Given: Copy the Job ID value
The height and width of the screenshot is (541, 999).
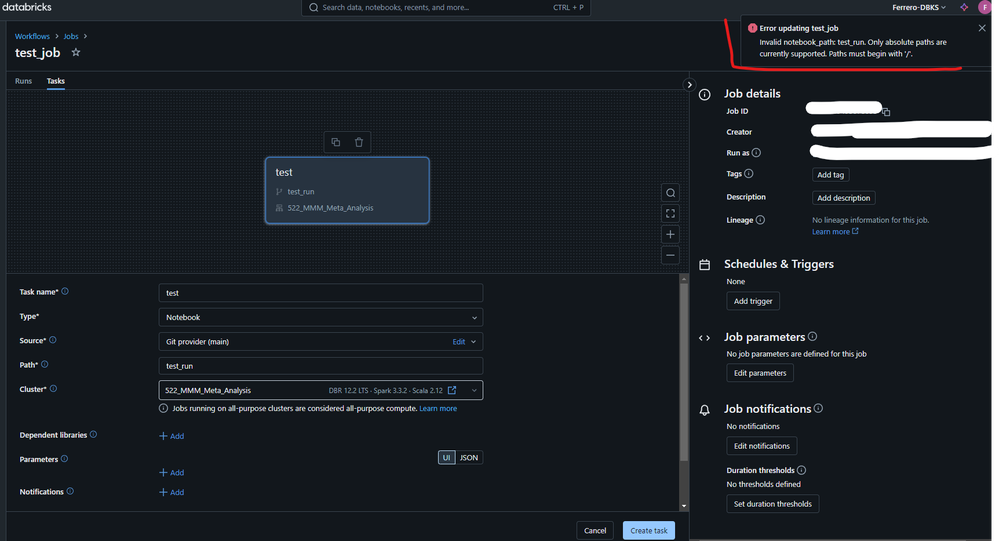Looking at the screenshot, I should [x=886, y=112].
